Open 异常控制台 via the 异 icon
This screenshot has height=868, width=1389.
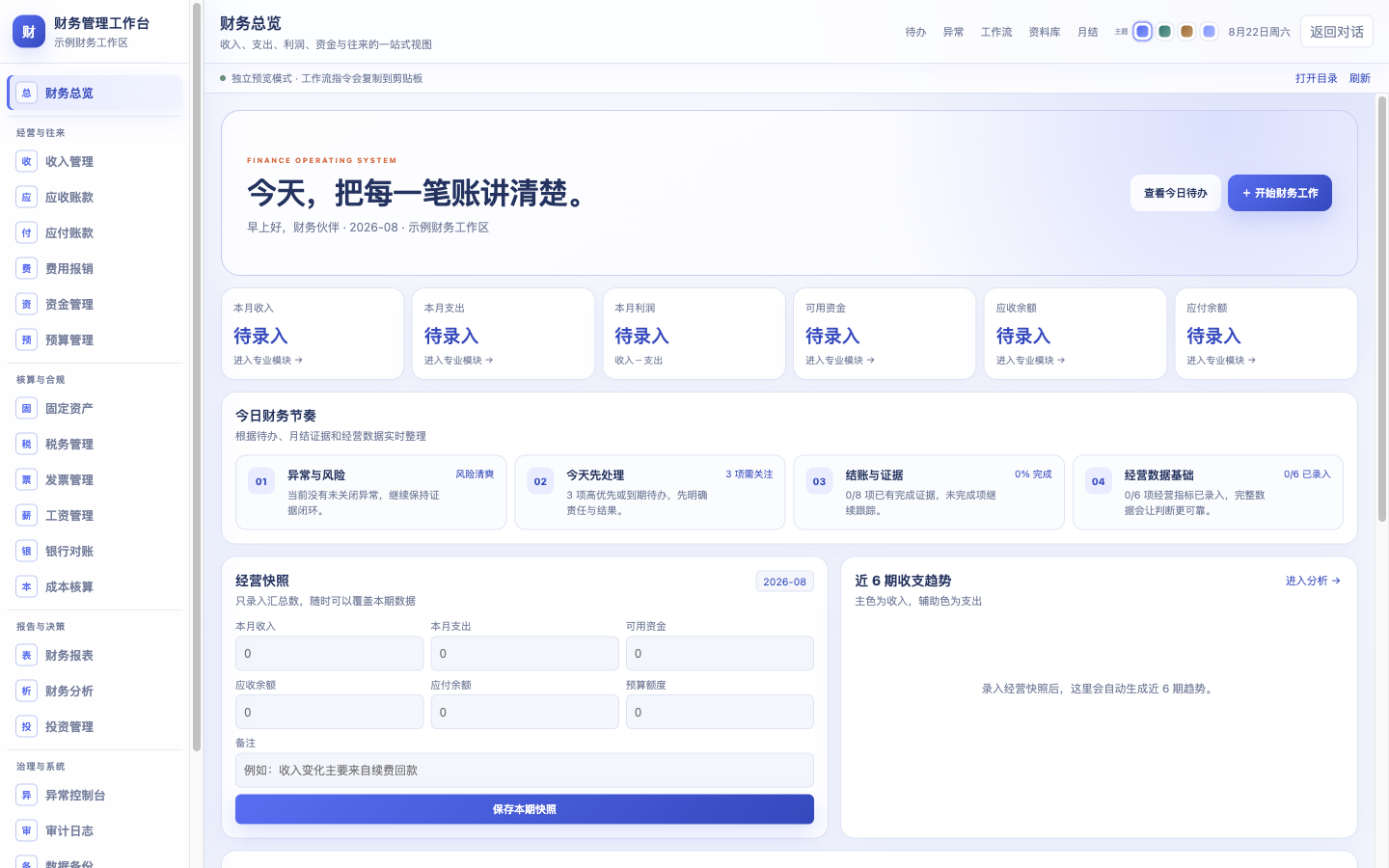(x=26, y=796)
